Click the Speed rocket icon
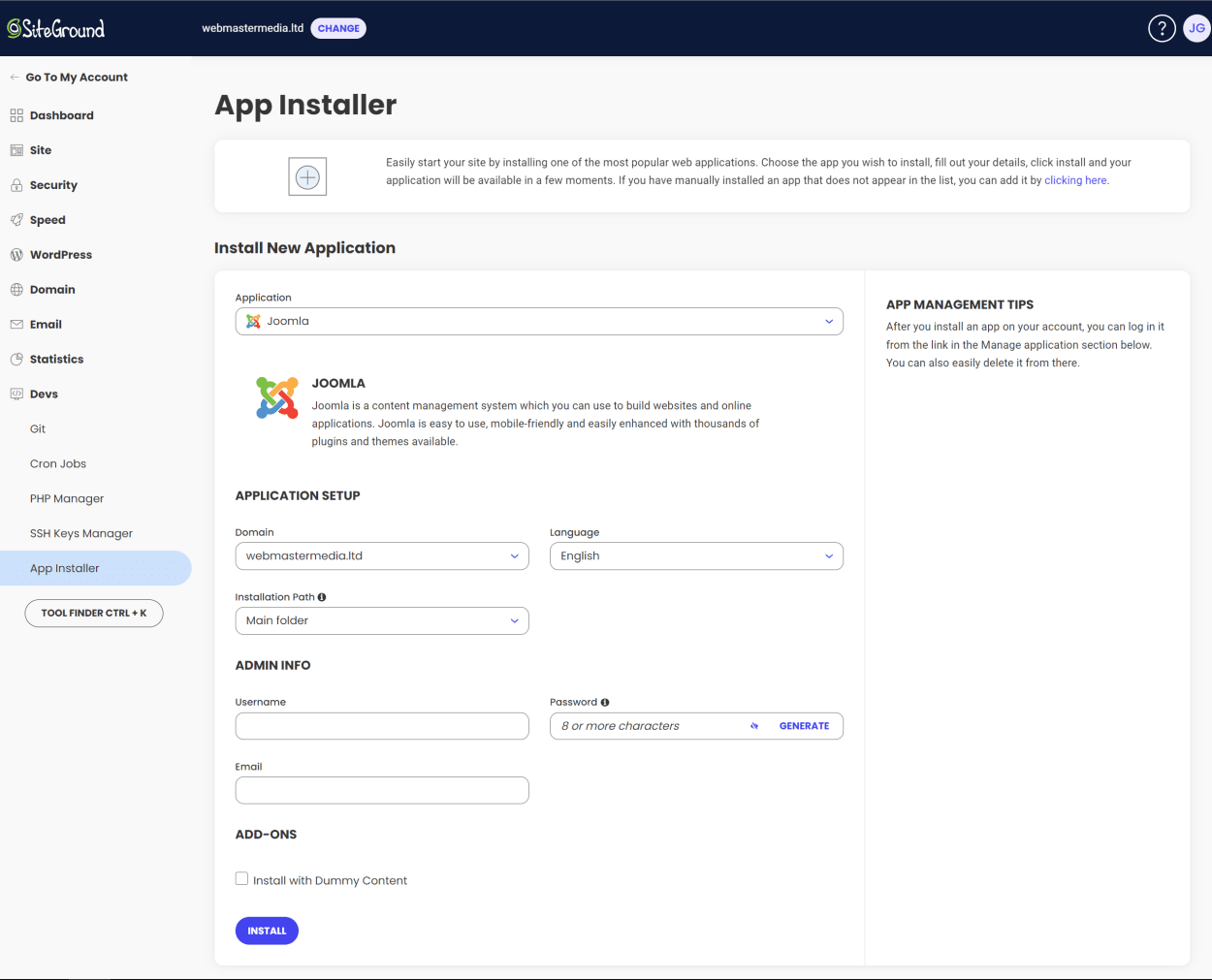The width and height of the screenshot is (1212, 980). 16,220
